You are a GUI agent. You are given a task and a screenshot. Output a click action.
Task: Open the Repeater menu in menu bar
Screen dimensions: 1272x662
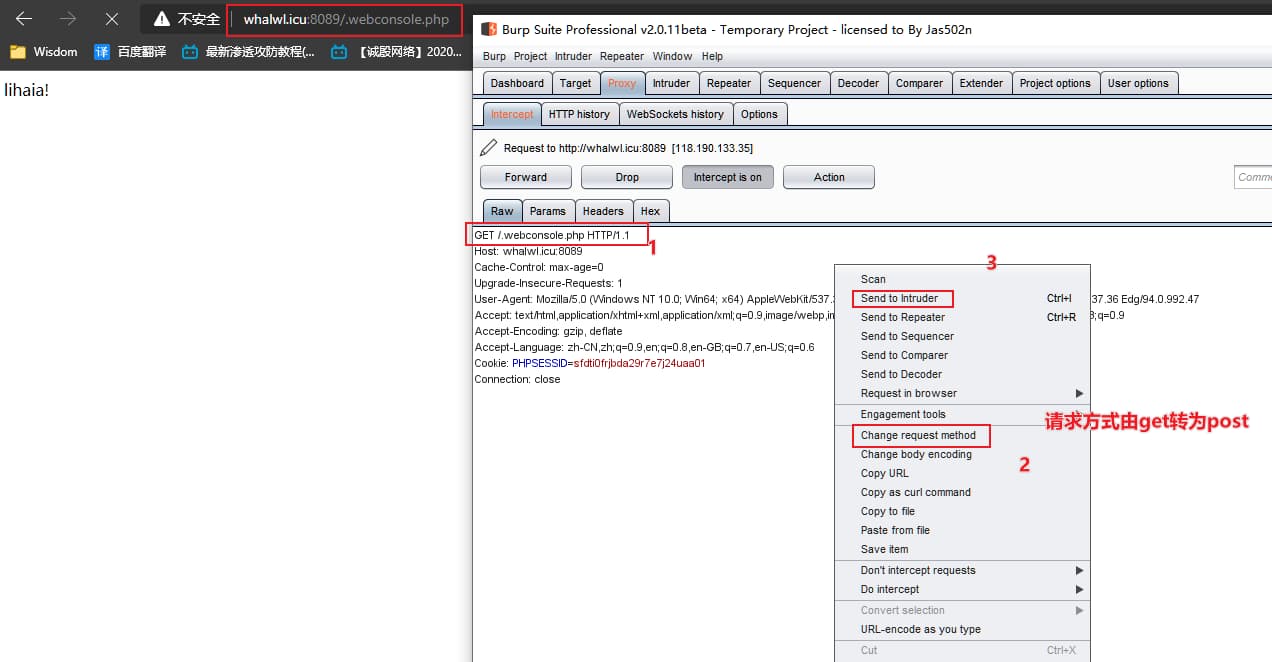click(622, 56)
